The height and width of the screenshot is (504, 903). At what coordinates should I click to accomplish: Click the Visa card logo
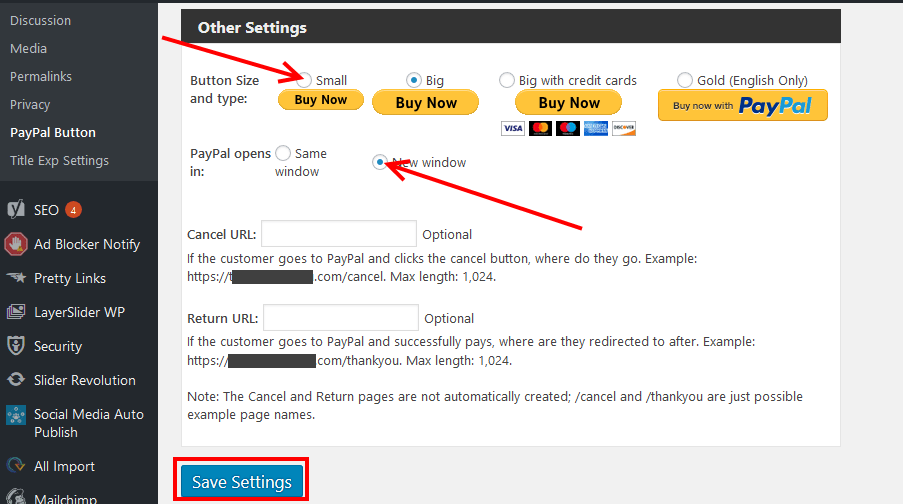tap(513, 128)
